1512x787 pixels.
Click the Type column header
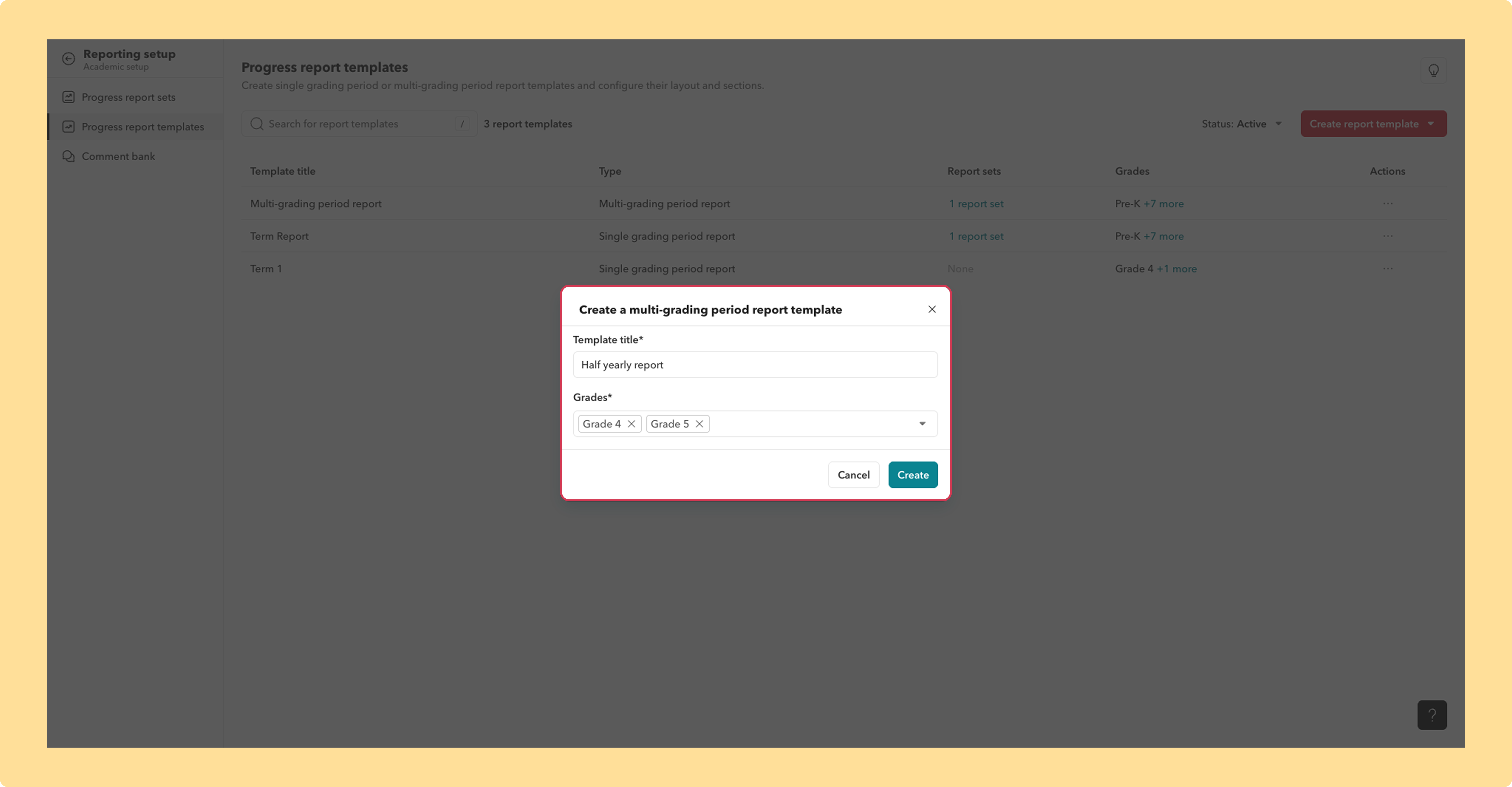point(610,171)
